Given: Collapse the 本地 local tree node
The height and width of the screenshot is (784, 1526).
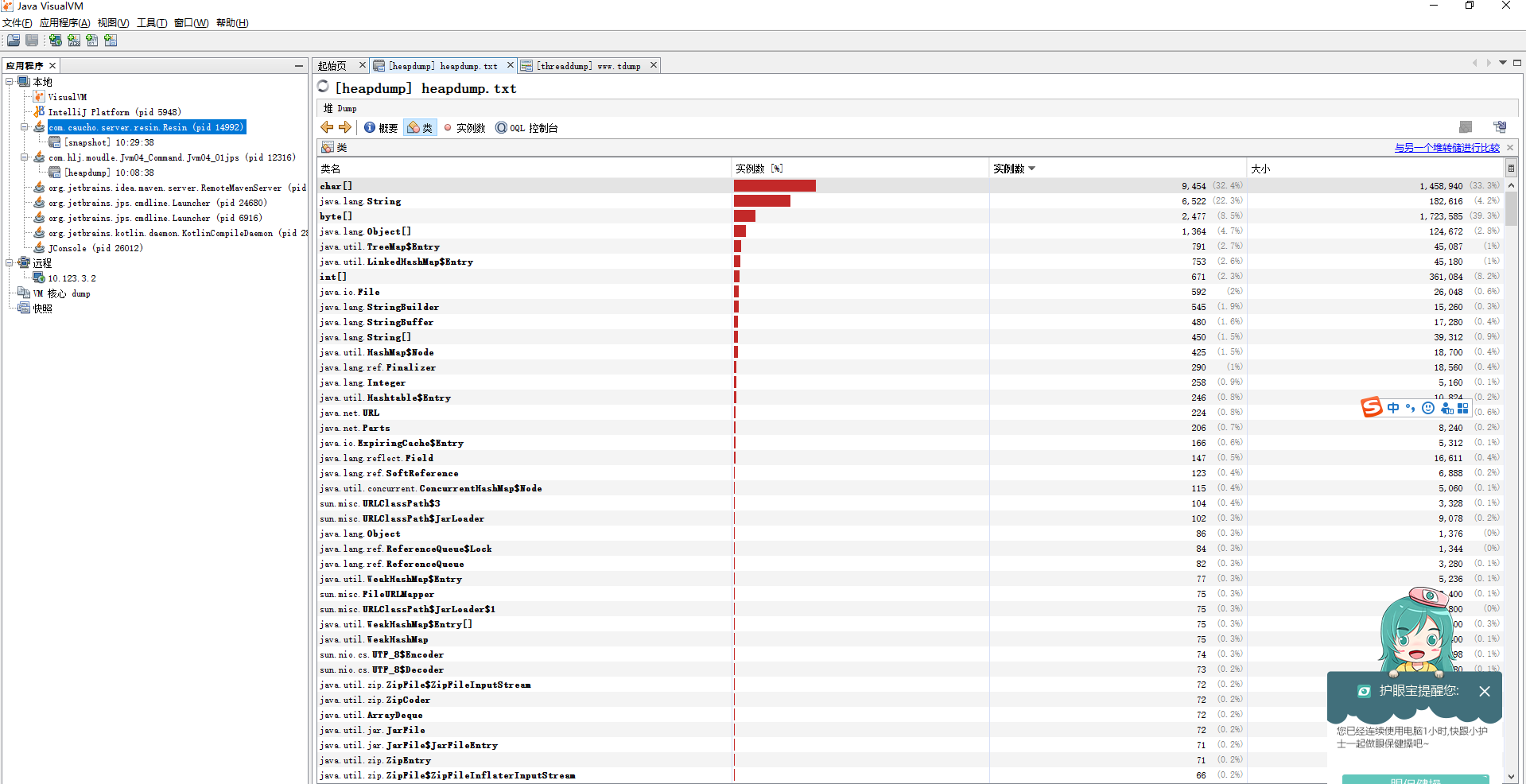Looking at the screenshot, I should [x=10, y=81].
